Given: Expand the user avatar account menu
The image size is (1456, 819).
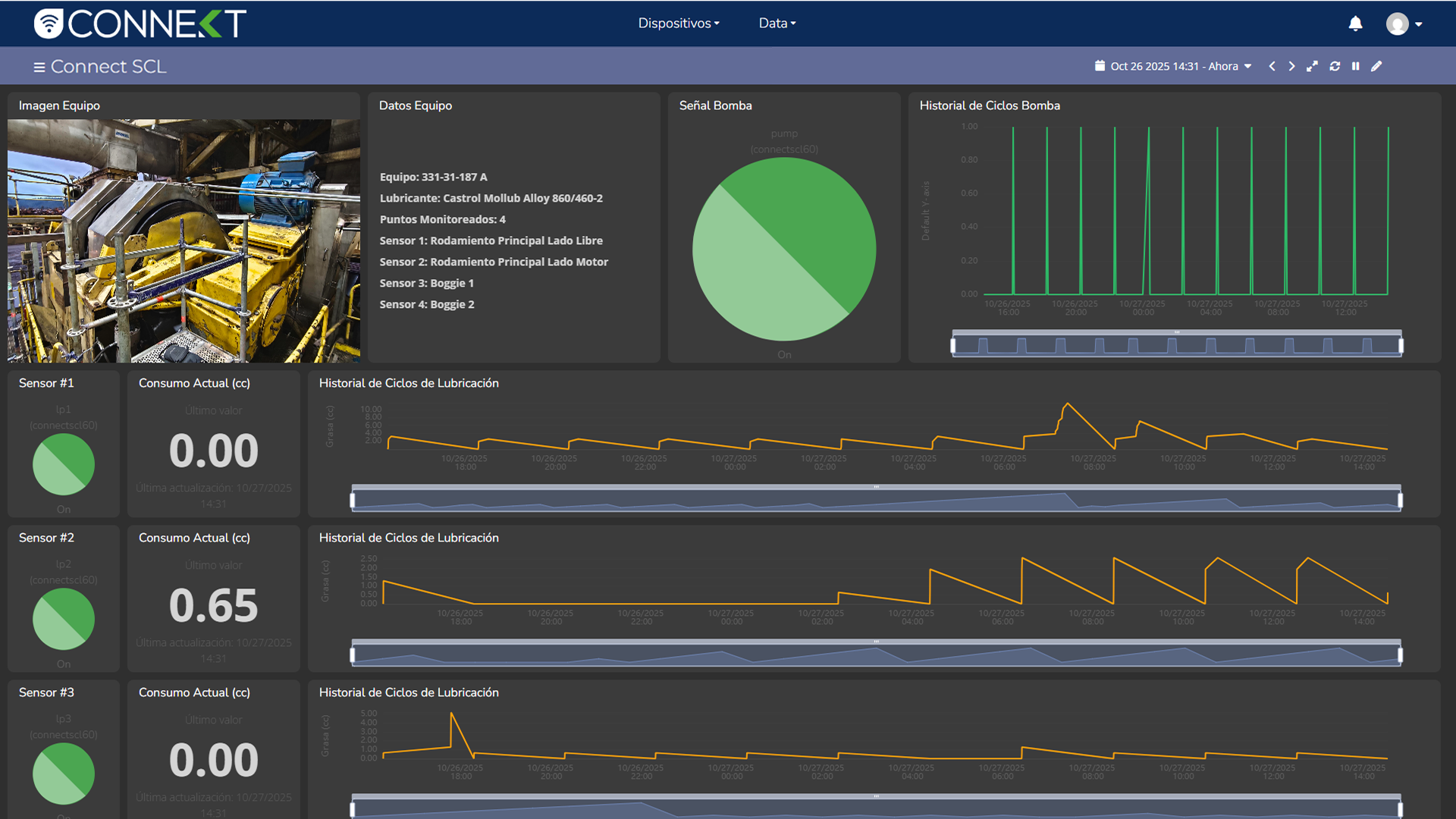Looking at the screenshot, I should click(1404, 24).
